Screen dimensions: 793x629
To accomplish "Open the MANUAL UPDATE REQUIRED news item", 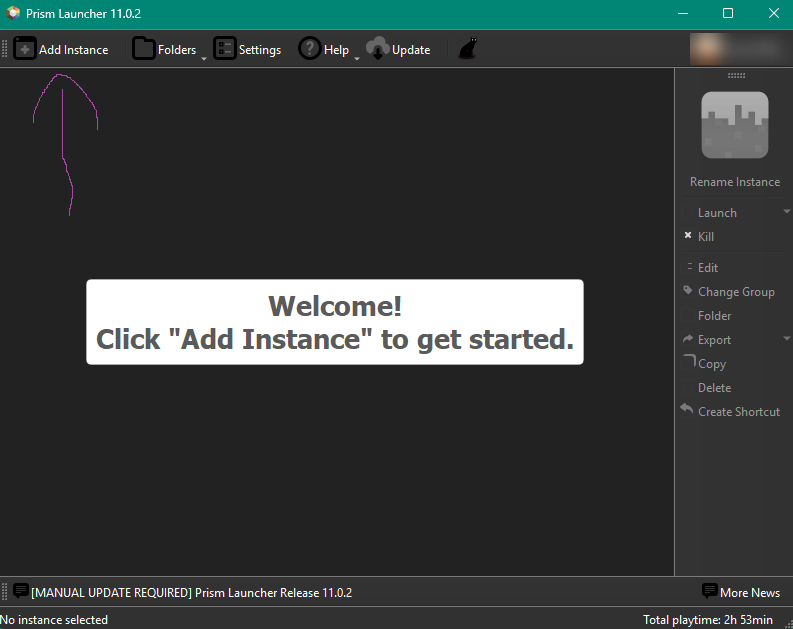I will coord(191,593).
